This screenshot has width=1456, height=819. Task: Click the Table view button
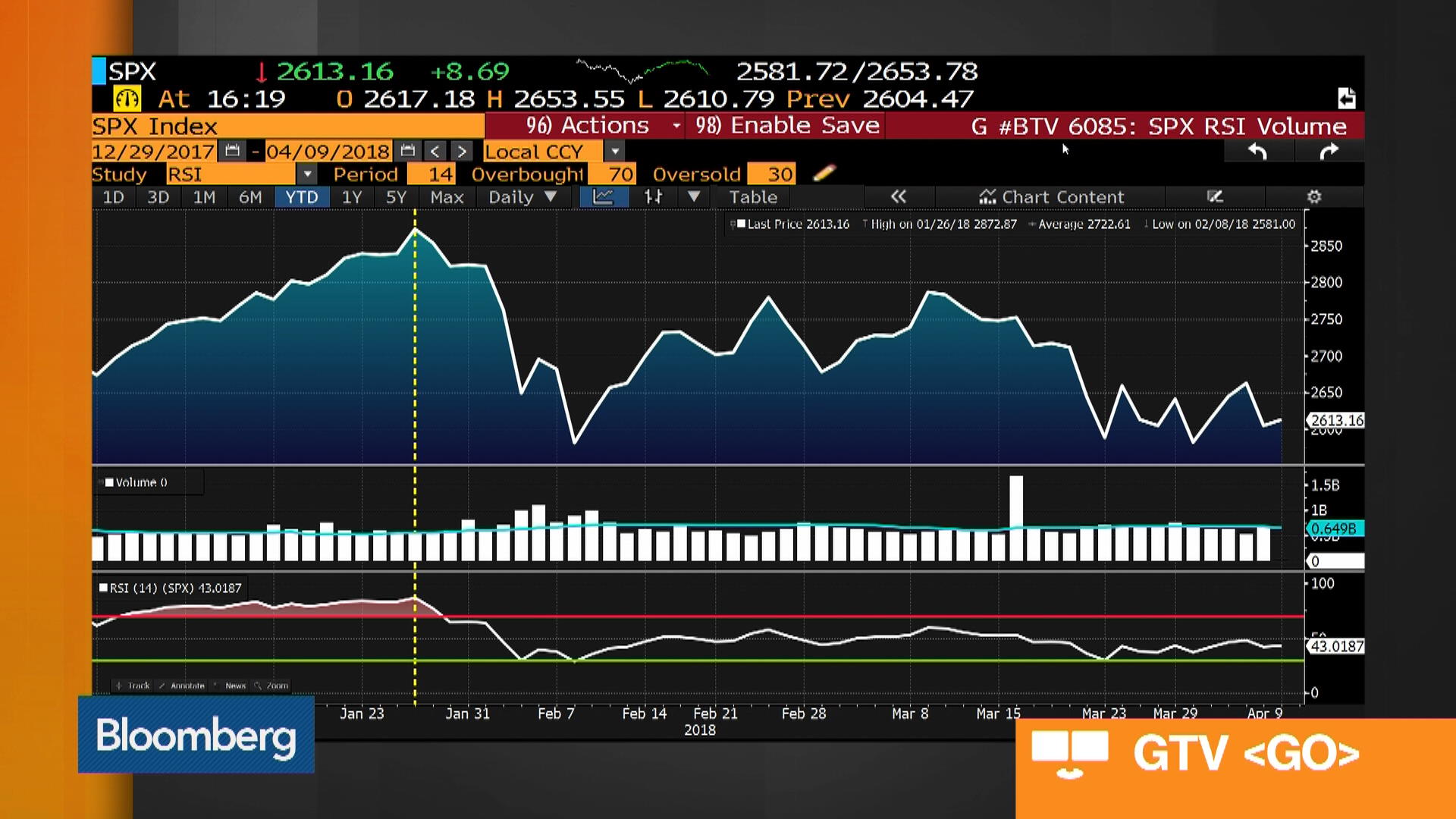point(753,197)
